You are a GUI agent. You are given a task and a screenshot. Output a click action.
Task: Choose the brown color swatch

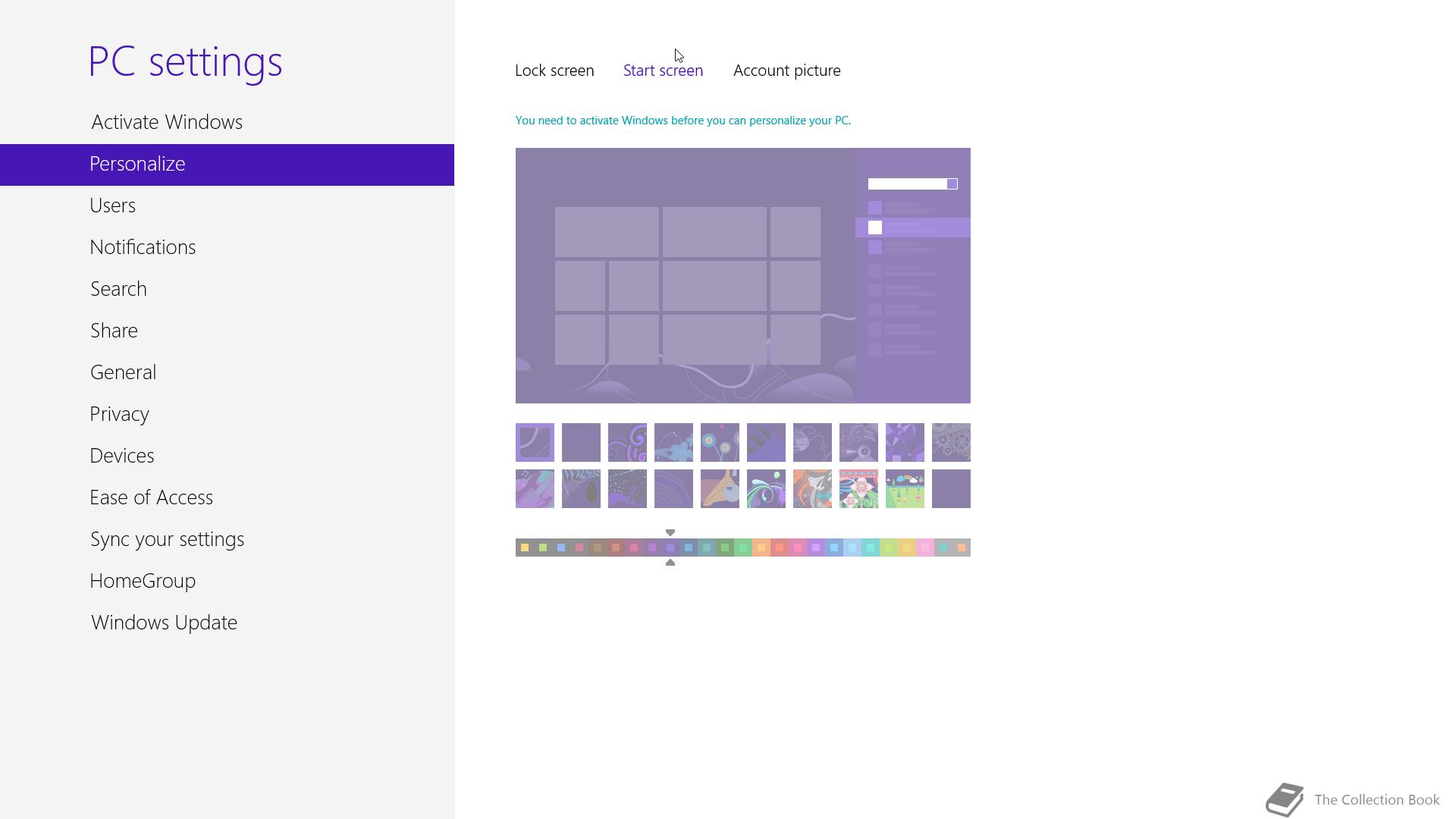[598, 548]
